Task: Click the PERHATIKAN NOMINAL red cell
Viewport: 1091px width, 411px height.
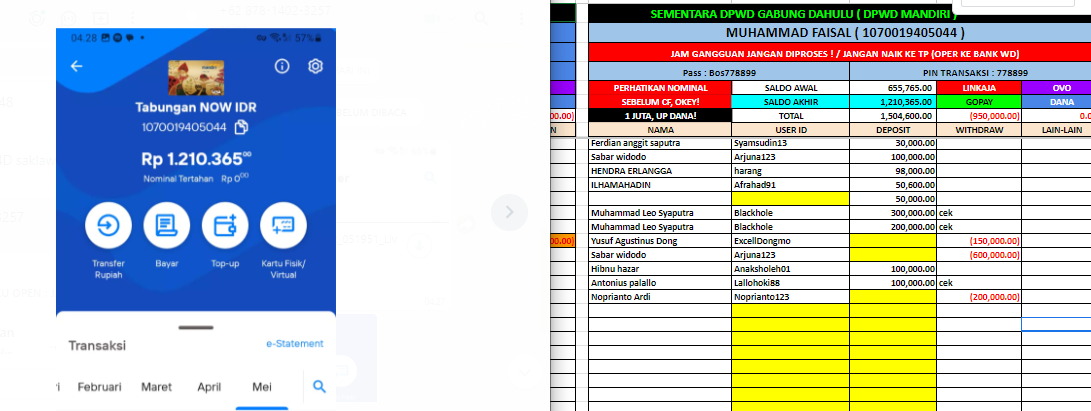Action: pyautogui.click(x=660, y=88)
